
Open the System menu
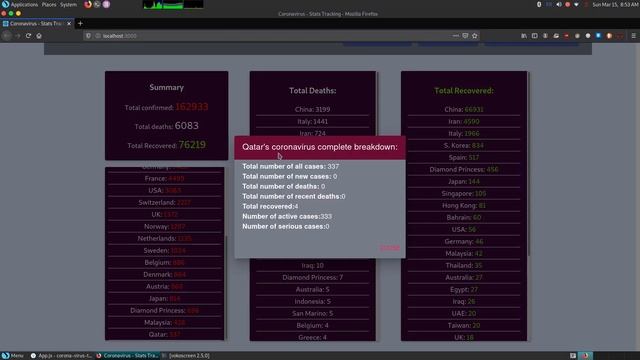pyautogui.click(x=68, y=4)
